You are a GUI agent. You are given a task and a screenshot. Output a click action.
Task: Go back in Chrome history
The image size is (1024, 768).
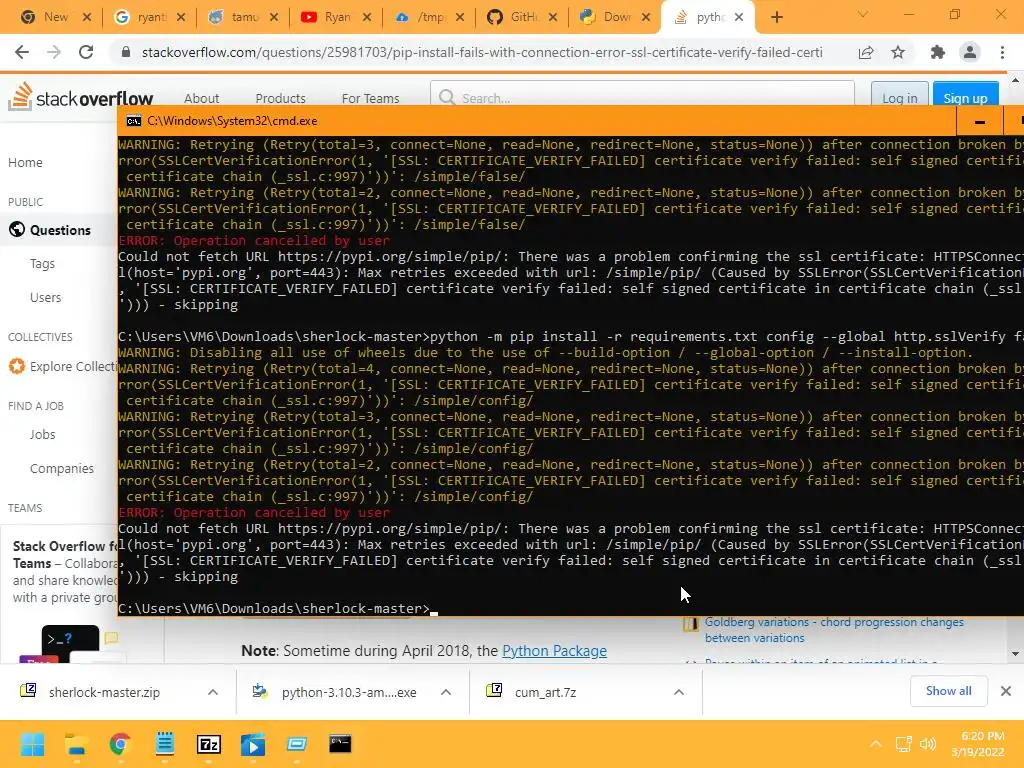(x=22, y=52)
